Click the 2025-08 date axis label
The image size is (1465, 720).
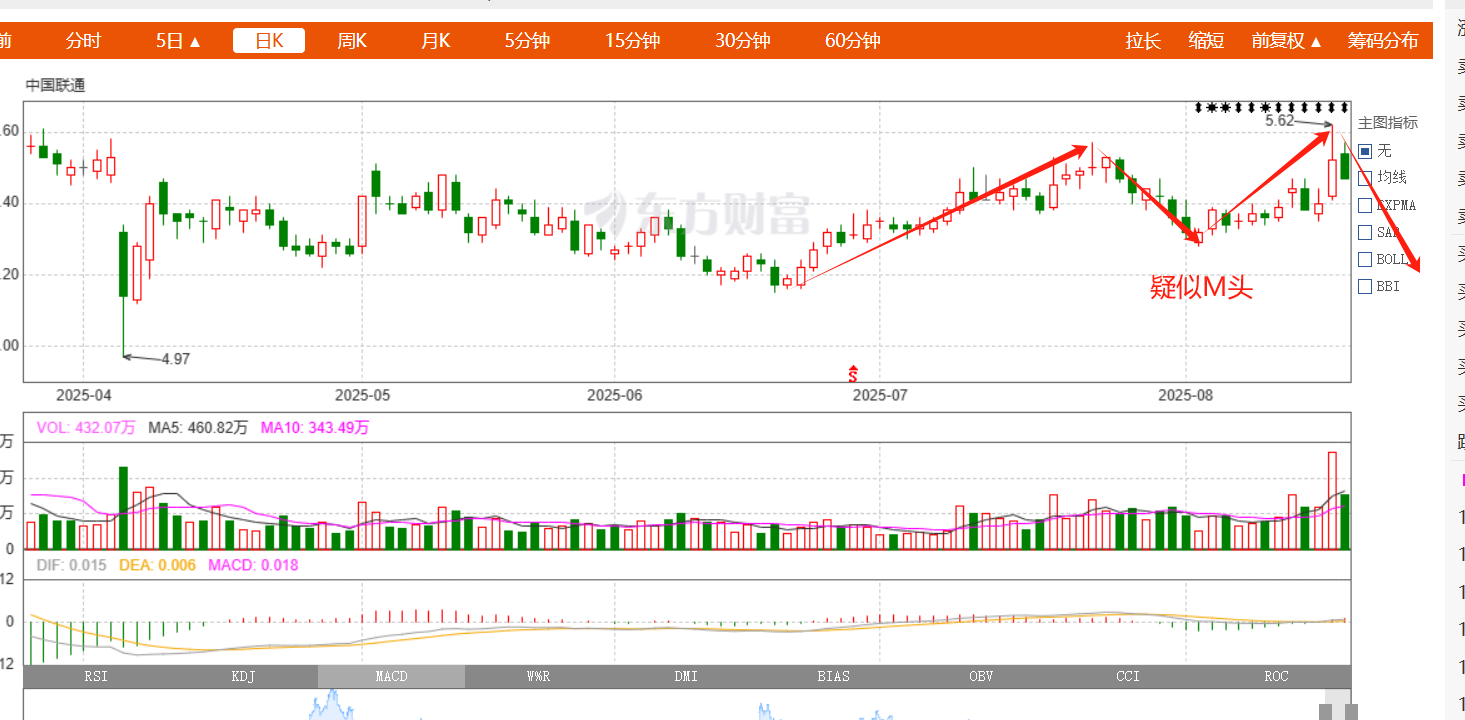point(1185,395)
